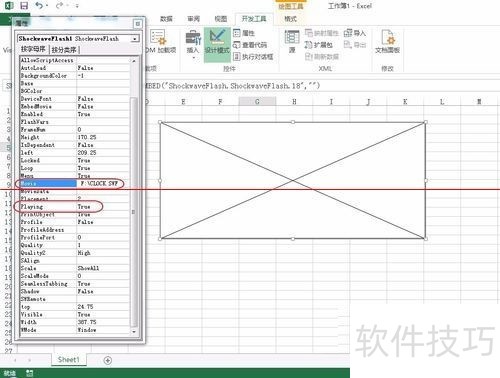Select the Profile property row
The width and height of the screenshot is (500, 378).
tap(75, 222)
